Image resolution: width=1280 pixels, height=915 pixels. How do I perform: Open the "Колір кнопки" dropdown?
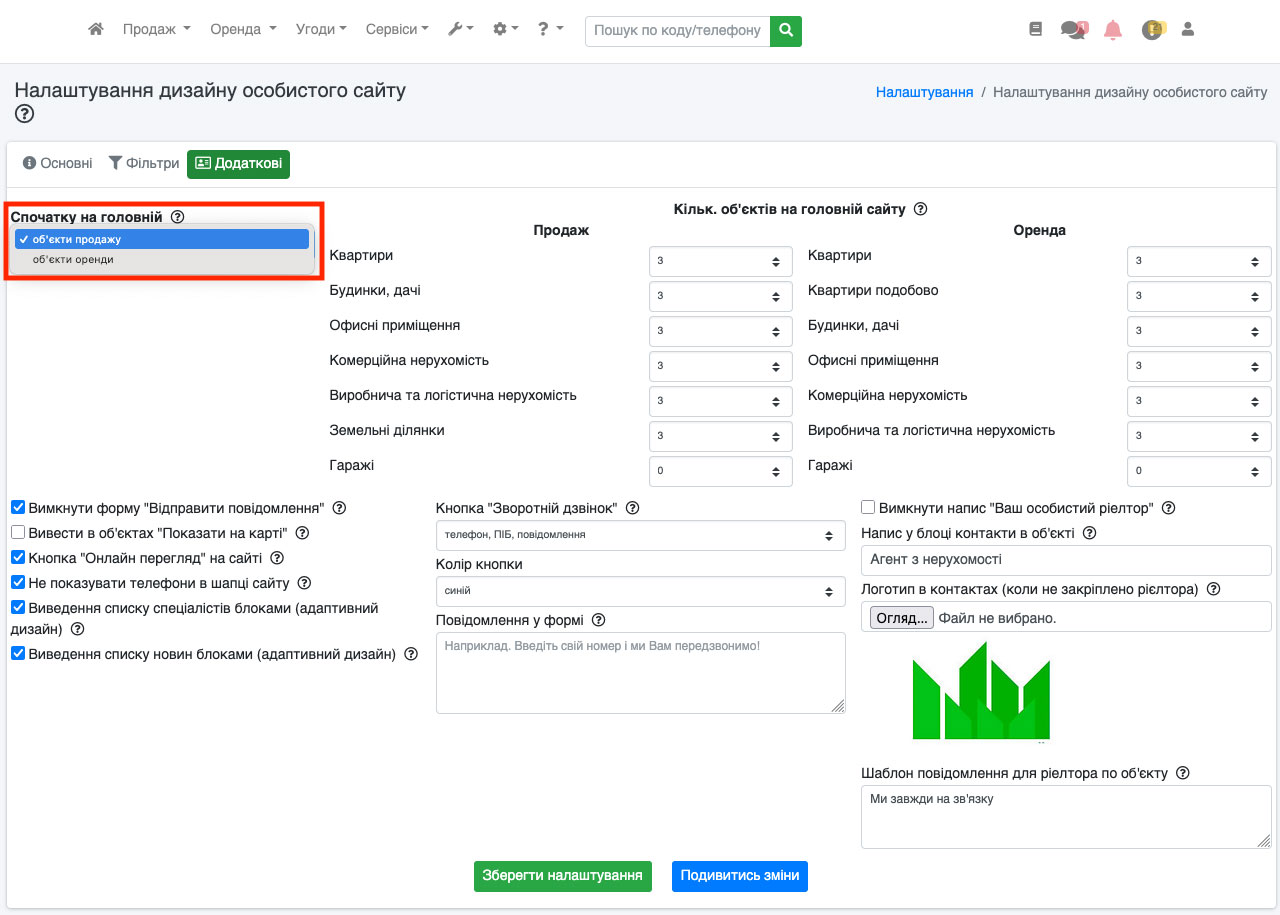(640, 591)
